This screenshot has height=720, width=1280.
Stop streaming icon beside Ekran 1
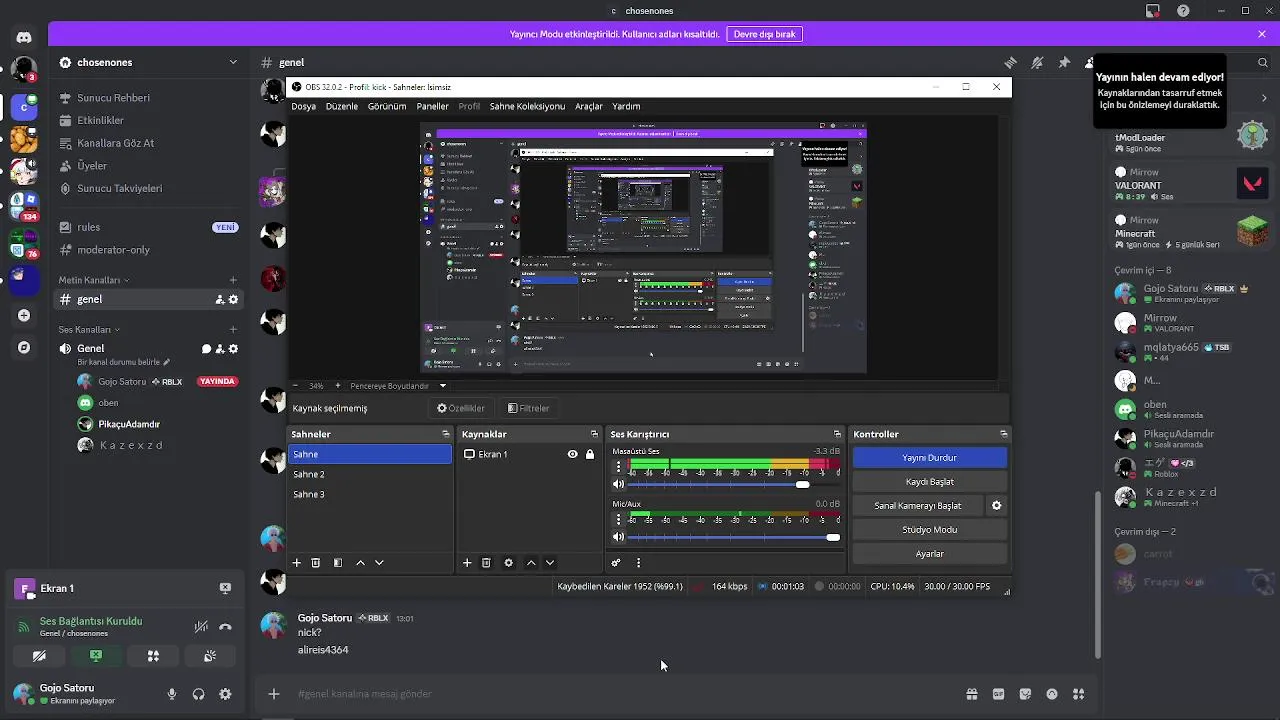pyautogui.click(x=225, y=588)
